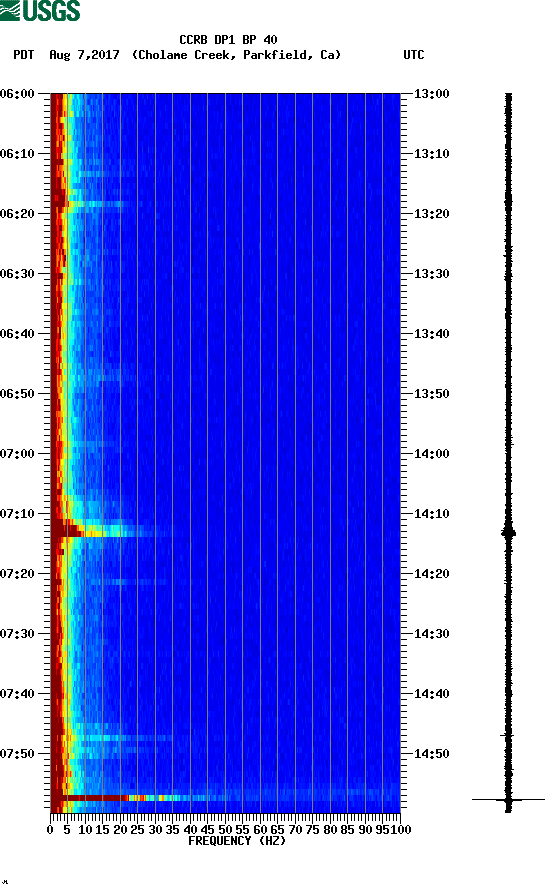Image resolution: width=552 pixels, height=893 pixels.
Task: Click the 50 Hz frequency tick label
Action: pos(225,830)
